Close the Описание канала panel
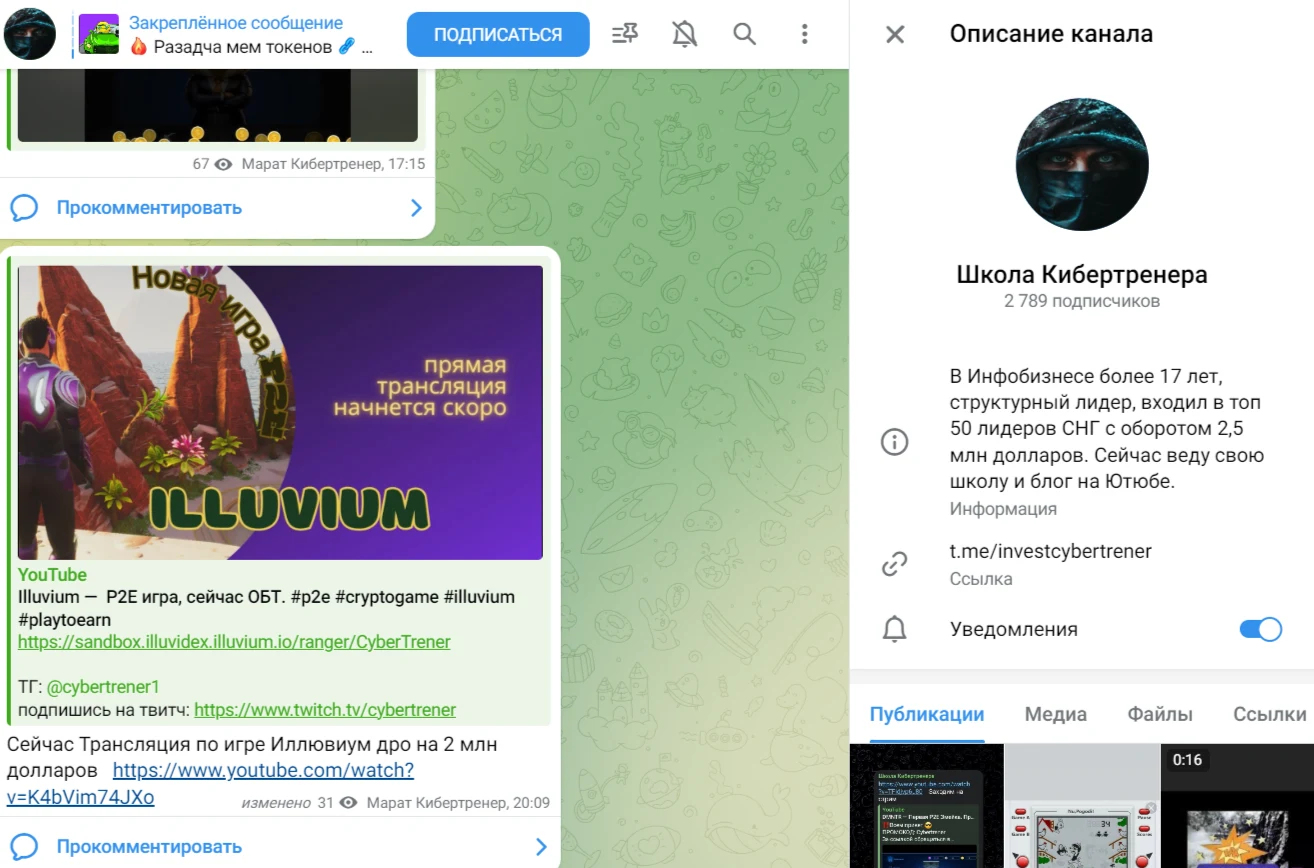 (x=895, y=34)
